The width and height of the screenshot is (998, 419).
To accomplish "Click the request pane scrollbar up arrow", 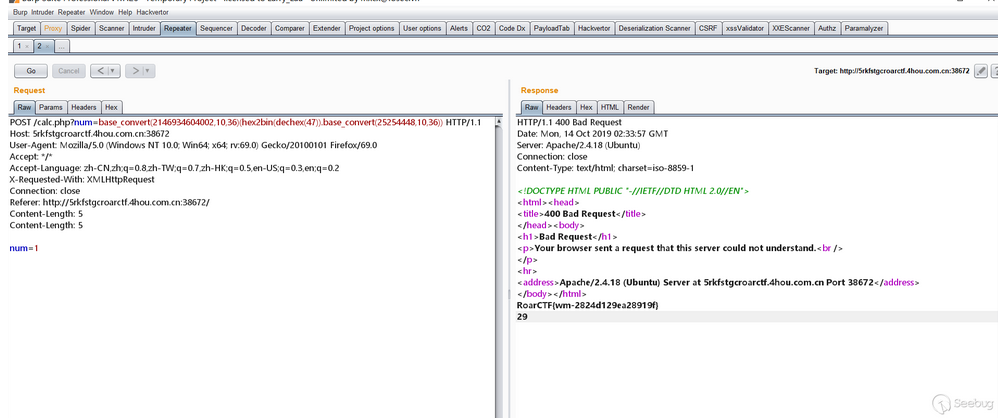I will tap(498, 122).
